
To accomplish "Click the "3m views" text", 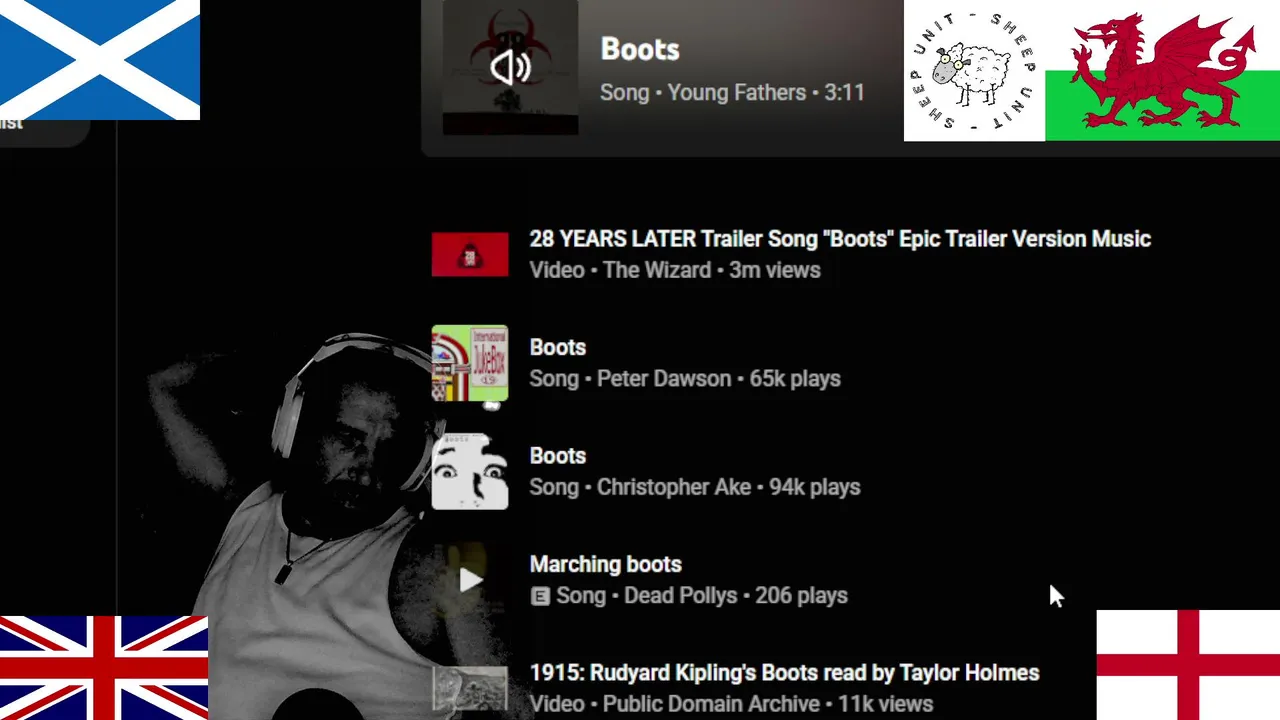I will (775, 270).
